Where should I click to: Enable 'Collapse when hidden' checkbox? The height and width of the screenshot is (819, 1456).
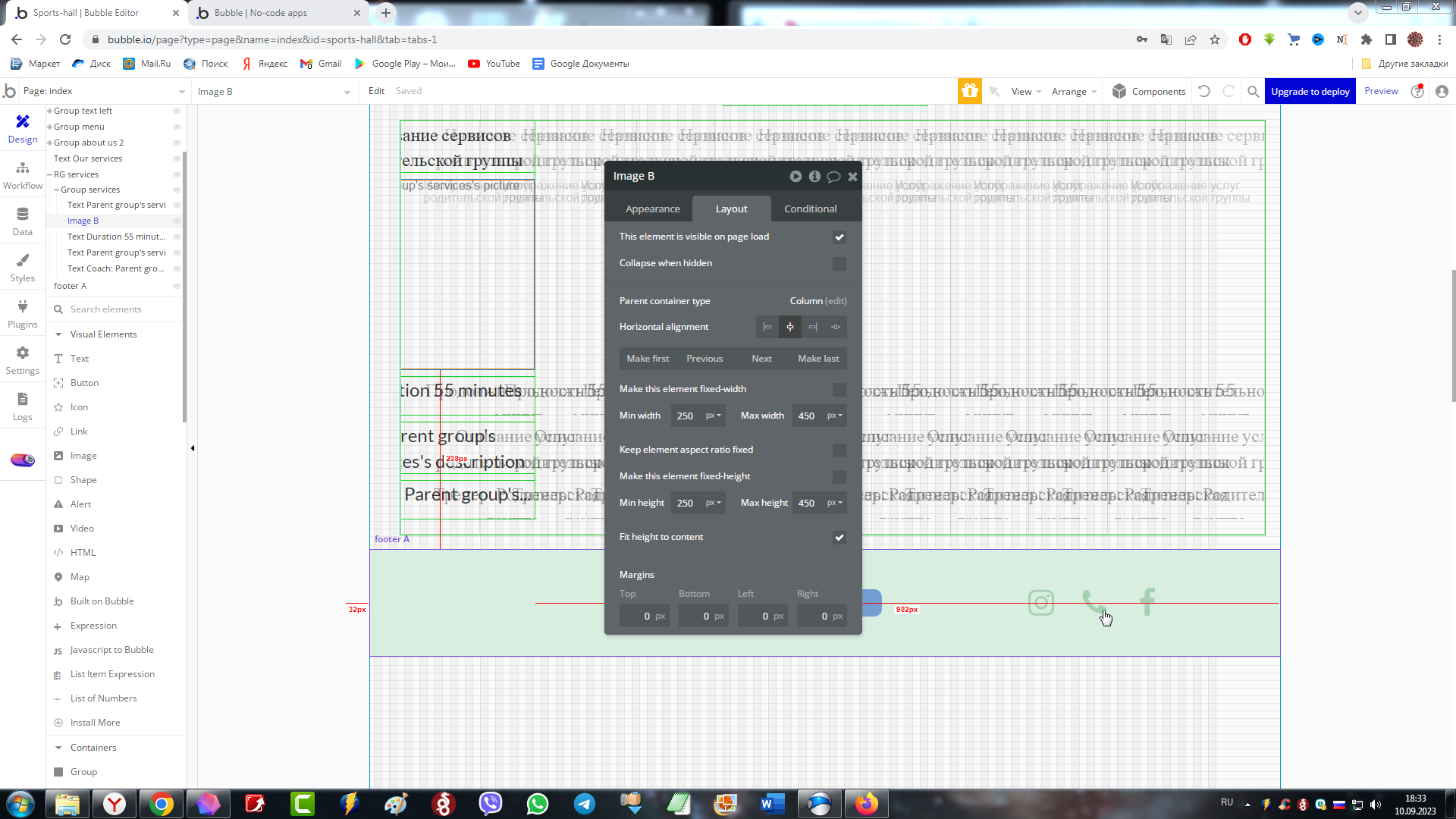point(839,264)
